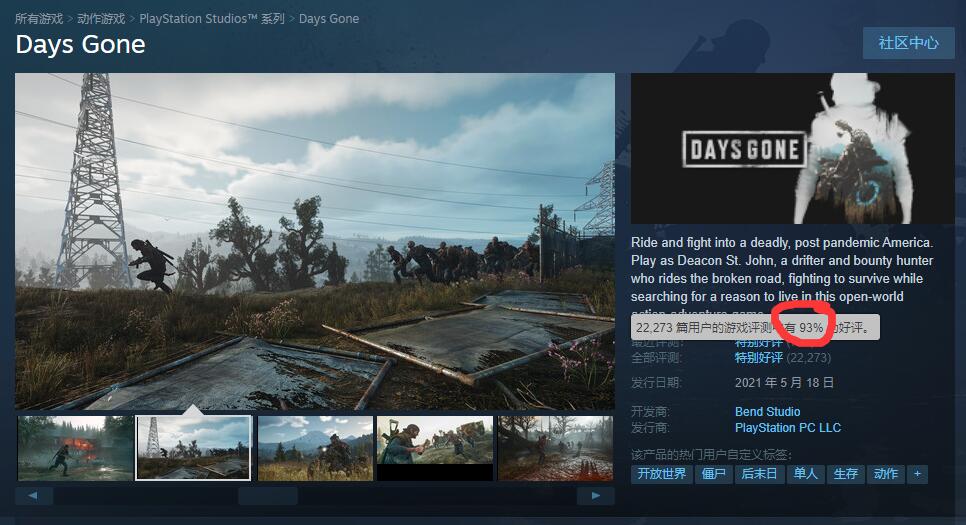Click the 动作 tag

(886, 474)
